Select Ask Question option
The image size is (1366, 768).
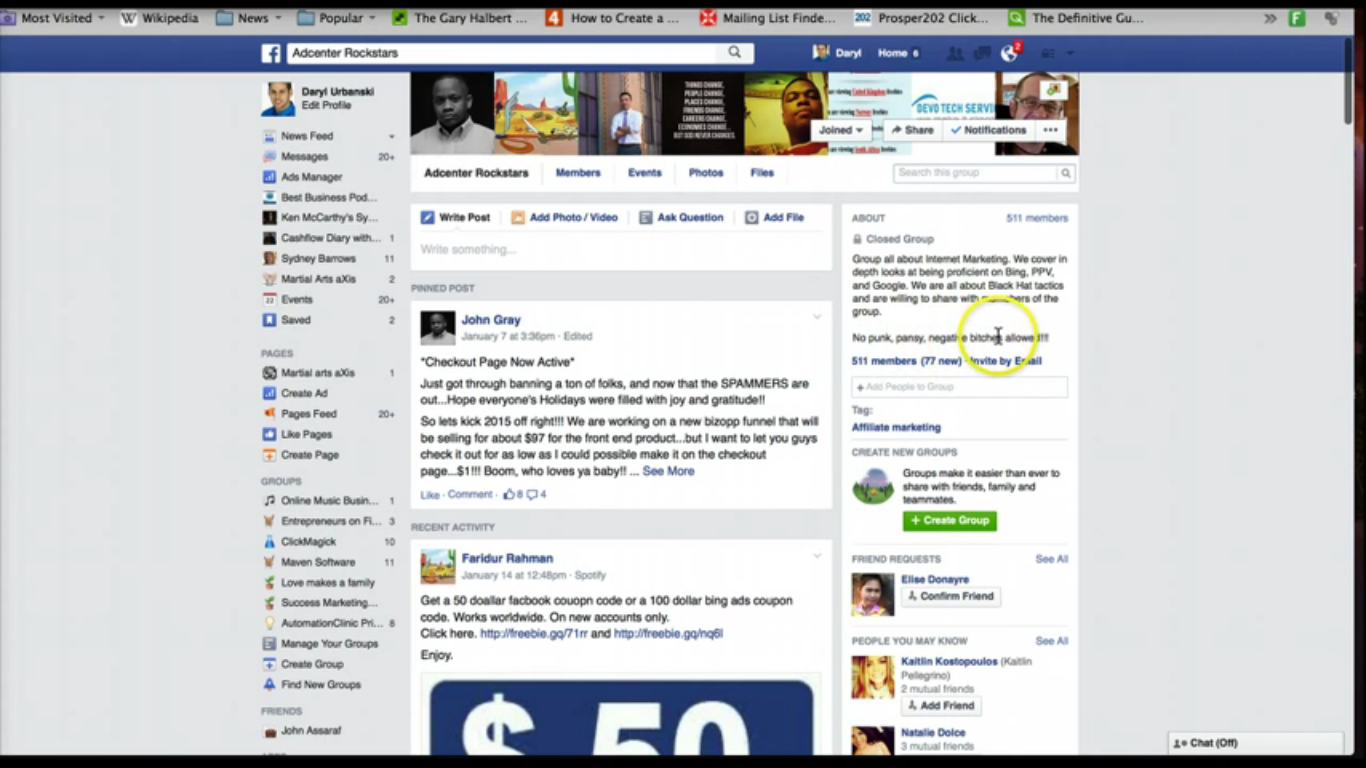click(681, 217)
